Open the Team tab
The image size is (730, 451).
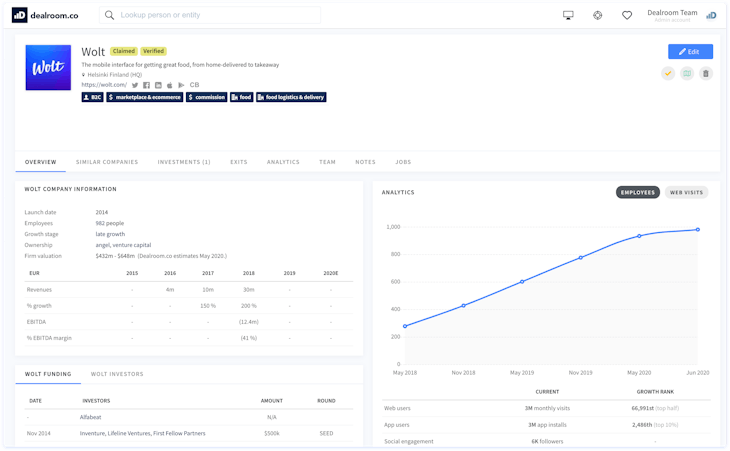click(x=327, y=162)
